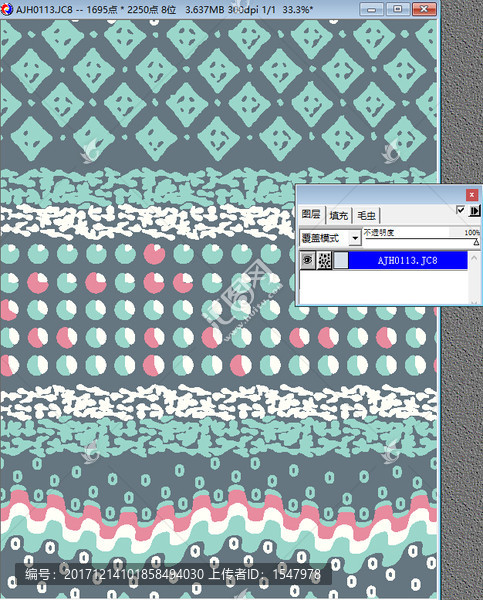Close the layer panel with red X

472,195
